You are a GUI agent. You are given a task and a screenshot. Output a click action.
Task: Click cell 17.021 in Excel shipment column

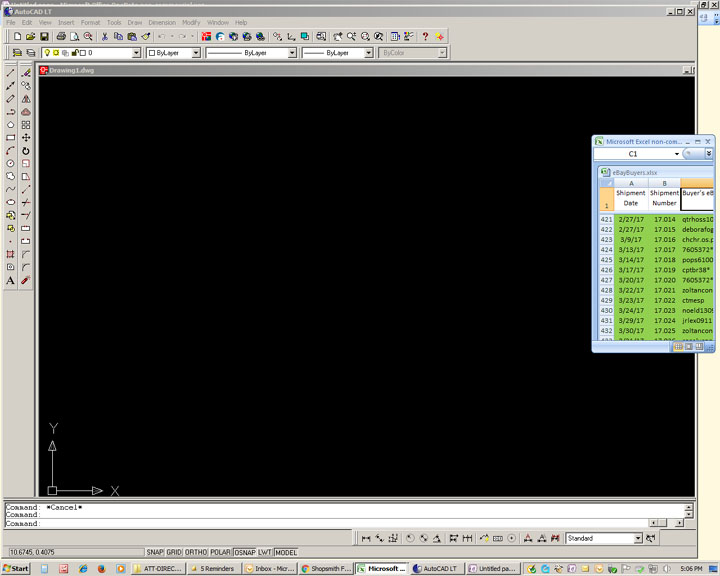pyautogui.click(x=664, y=290)
